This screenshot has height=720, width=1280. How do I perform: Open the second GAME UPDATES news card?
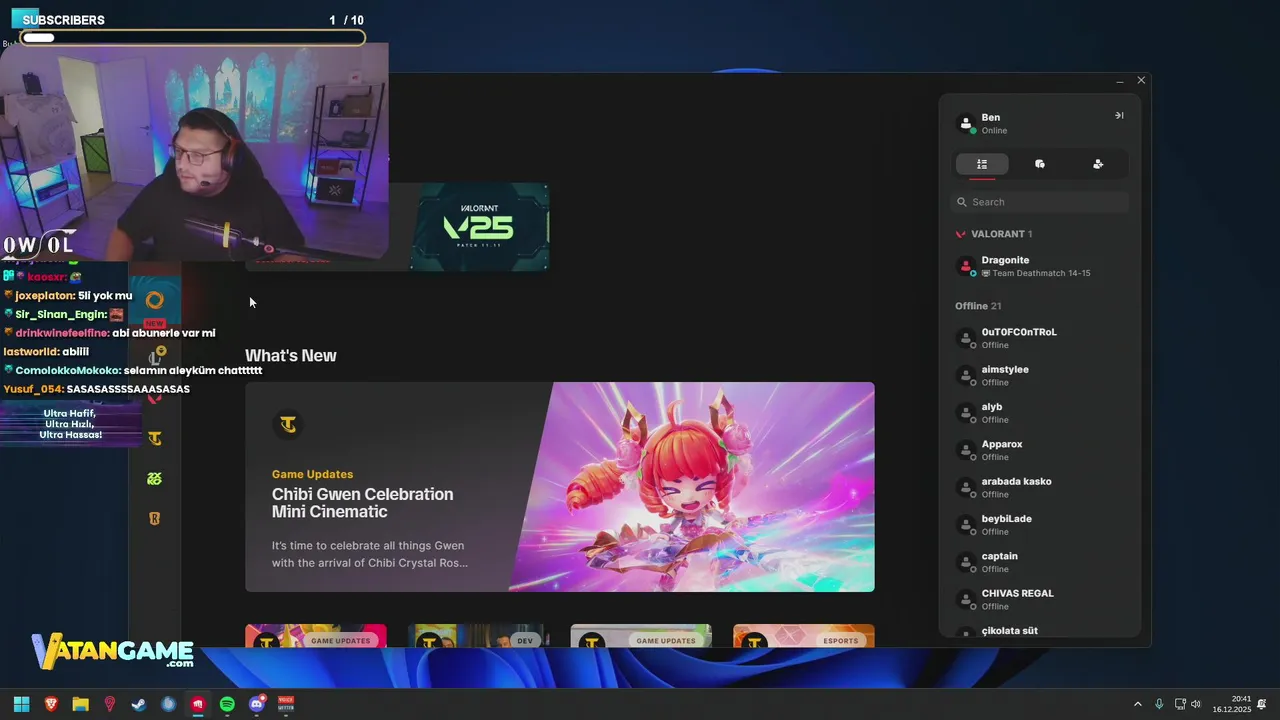click(641, 636)
